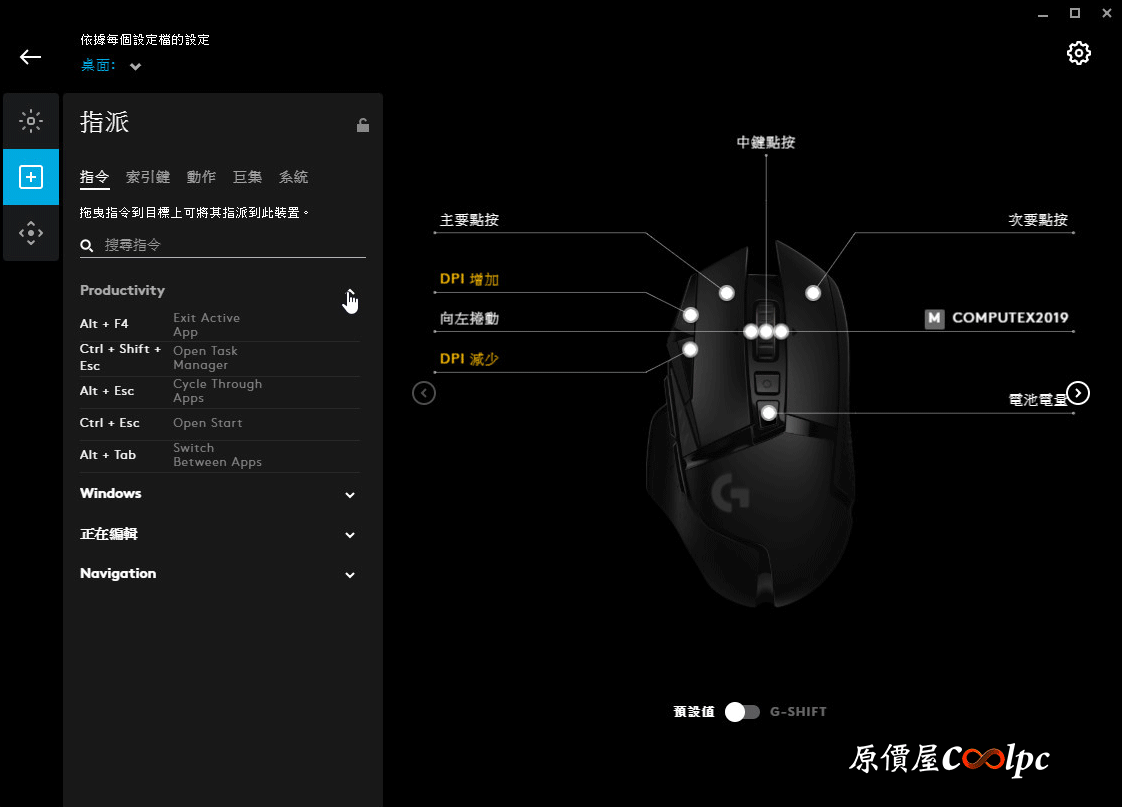
Task: Select the DPI 增加 button marker
Action: 691,315
